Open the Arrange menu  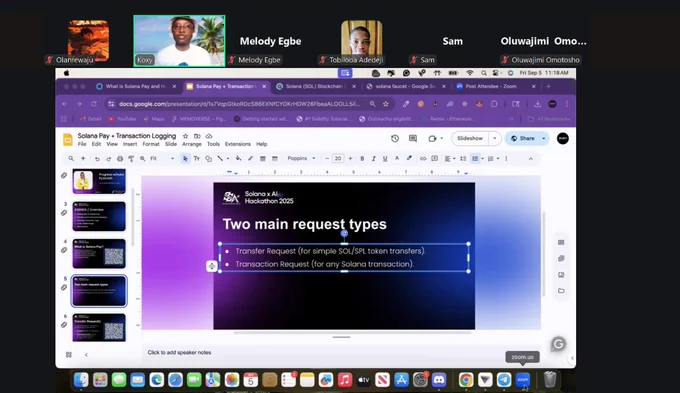(192, 144)
